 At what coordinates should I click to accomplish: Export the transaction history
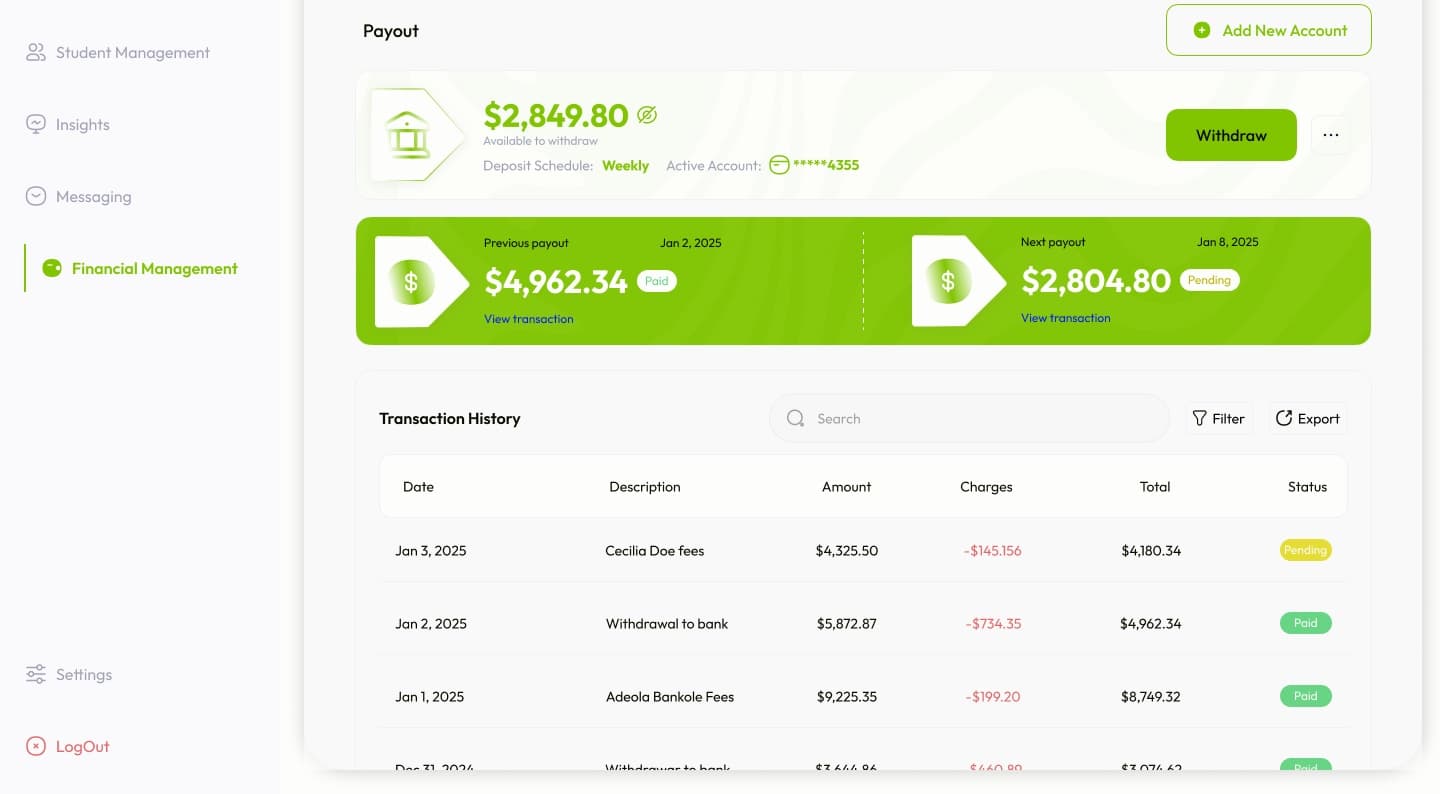click(1308, 418)
